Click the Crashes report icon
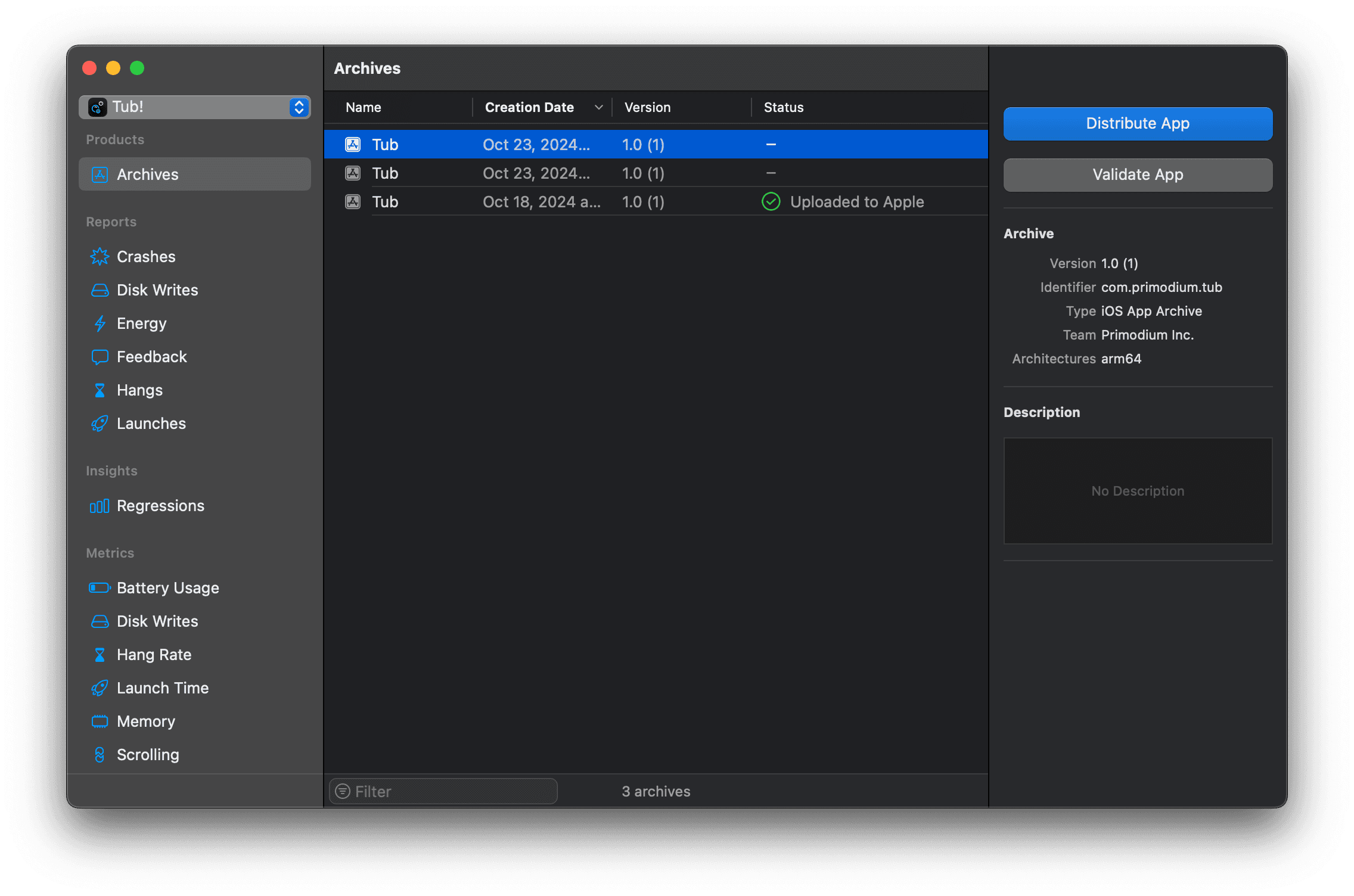 [x=100, y=256]
